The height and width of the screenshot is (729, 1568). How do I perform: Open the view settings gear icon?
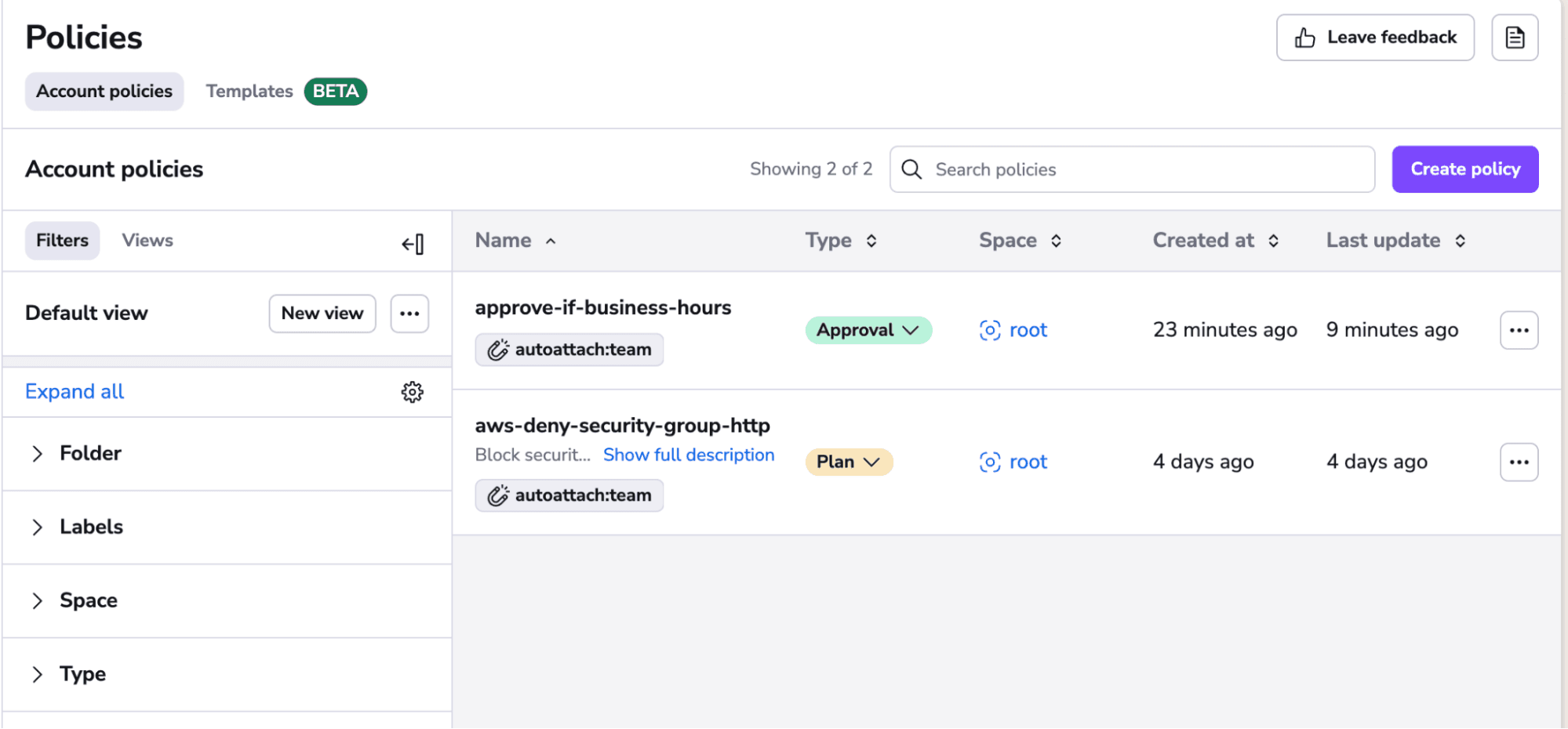click(412, 392)
